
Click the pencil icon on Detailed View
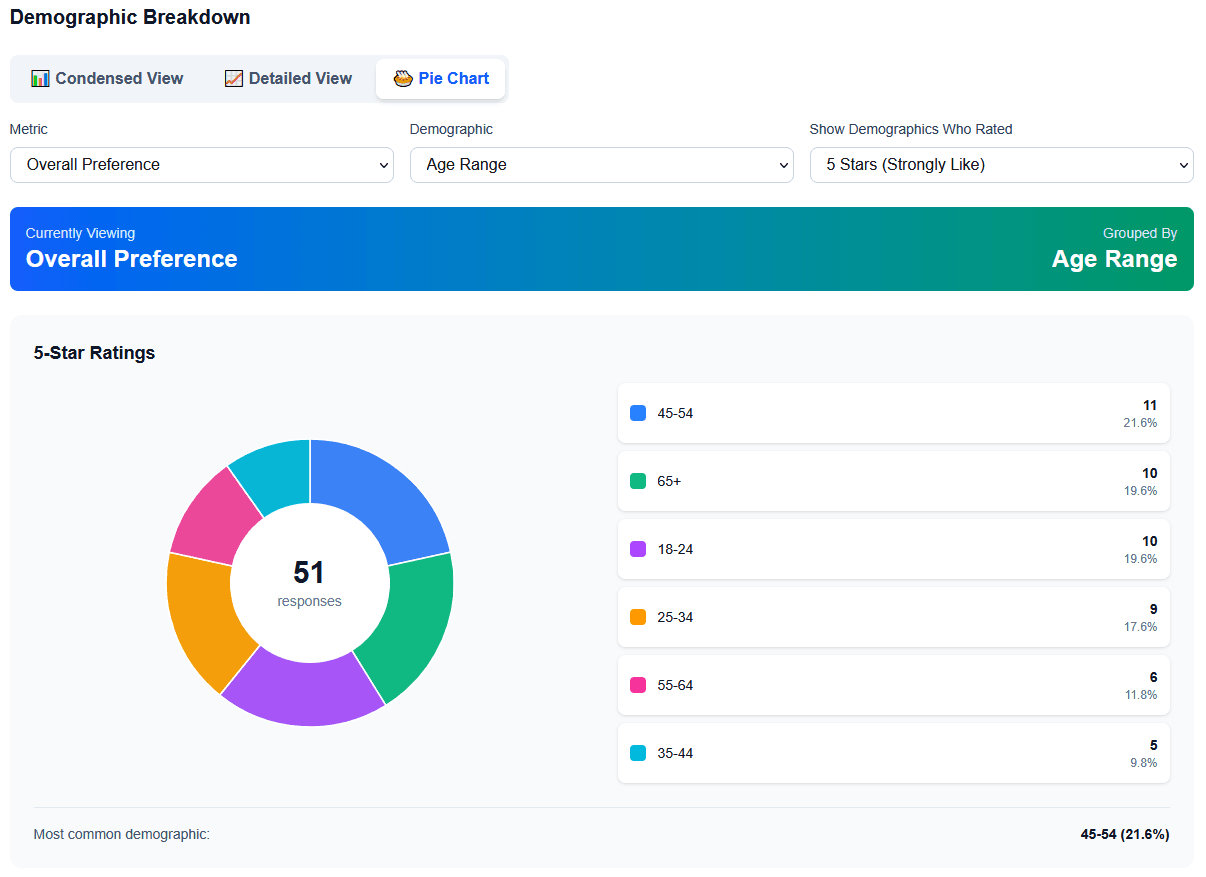[x=233, y=78]
